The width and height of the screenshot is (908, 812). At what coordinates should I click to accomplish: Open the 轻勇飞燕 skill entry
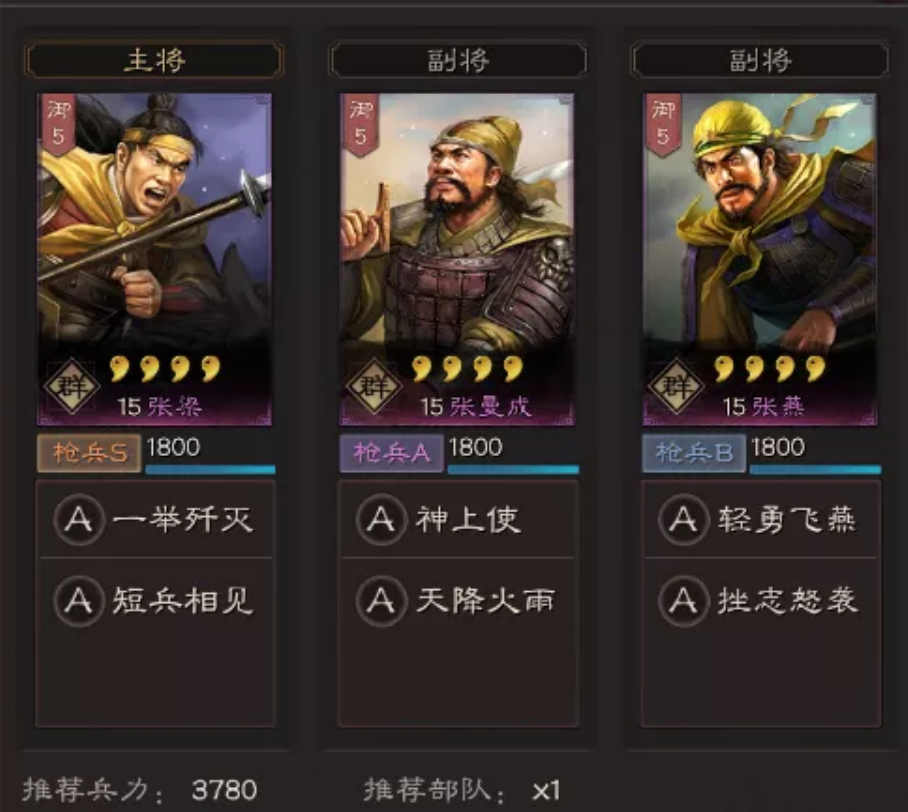pyautogui.click(x=760, y=520)
